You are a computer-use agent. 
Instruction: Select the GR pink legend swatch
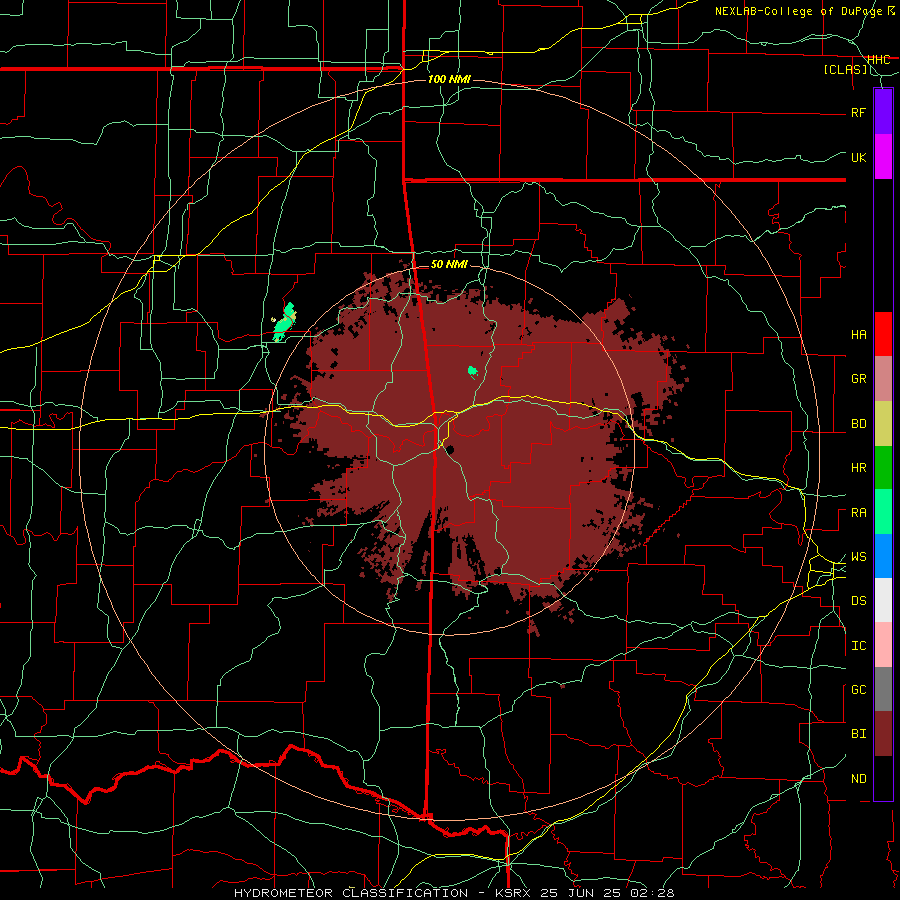tap(883, 379)
